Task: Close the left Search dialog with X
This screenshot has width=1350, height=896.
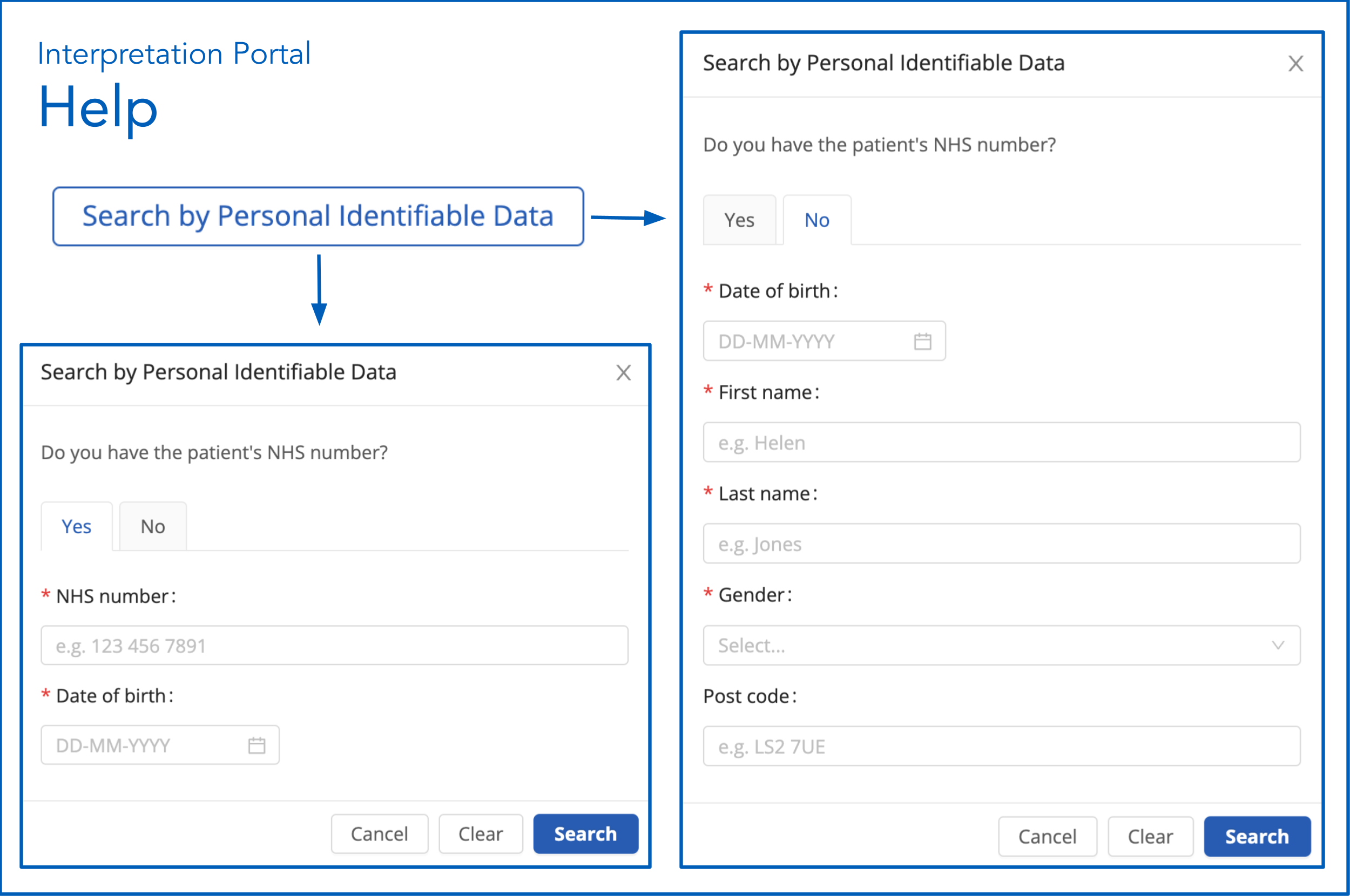Action: click(623, 372)
